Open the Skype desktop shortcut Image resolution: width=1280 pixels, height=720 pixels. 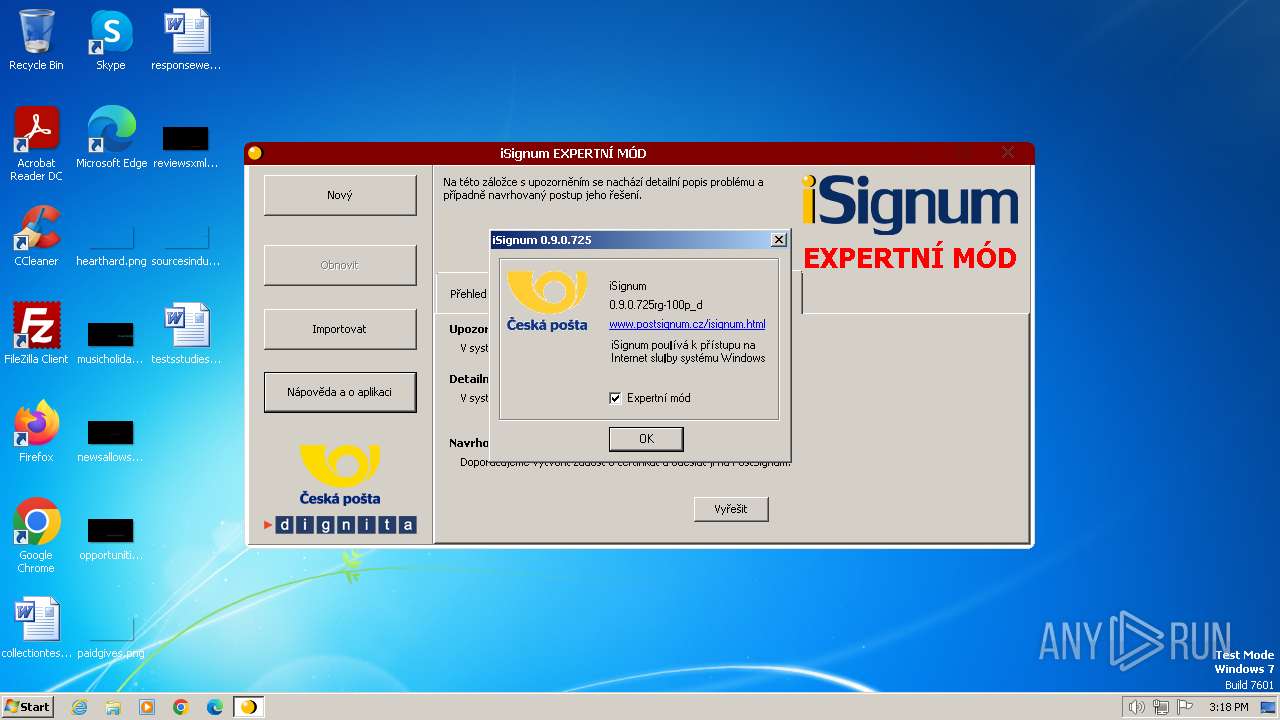tap(111, 40)
